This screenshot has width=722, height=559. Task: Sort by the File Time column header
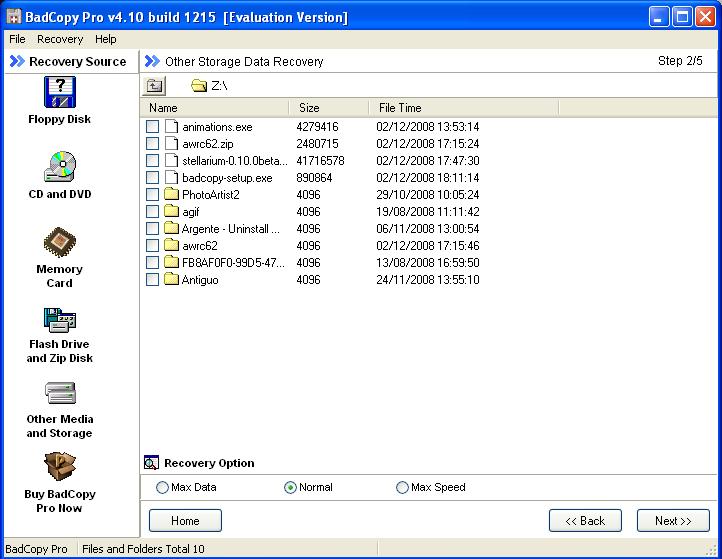(464, 108)
